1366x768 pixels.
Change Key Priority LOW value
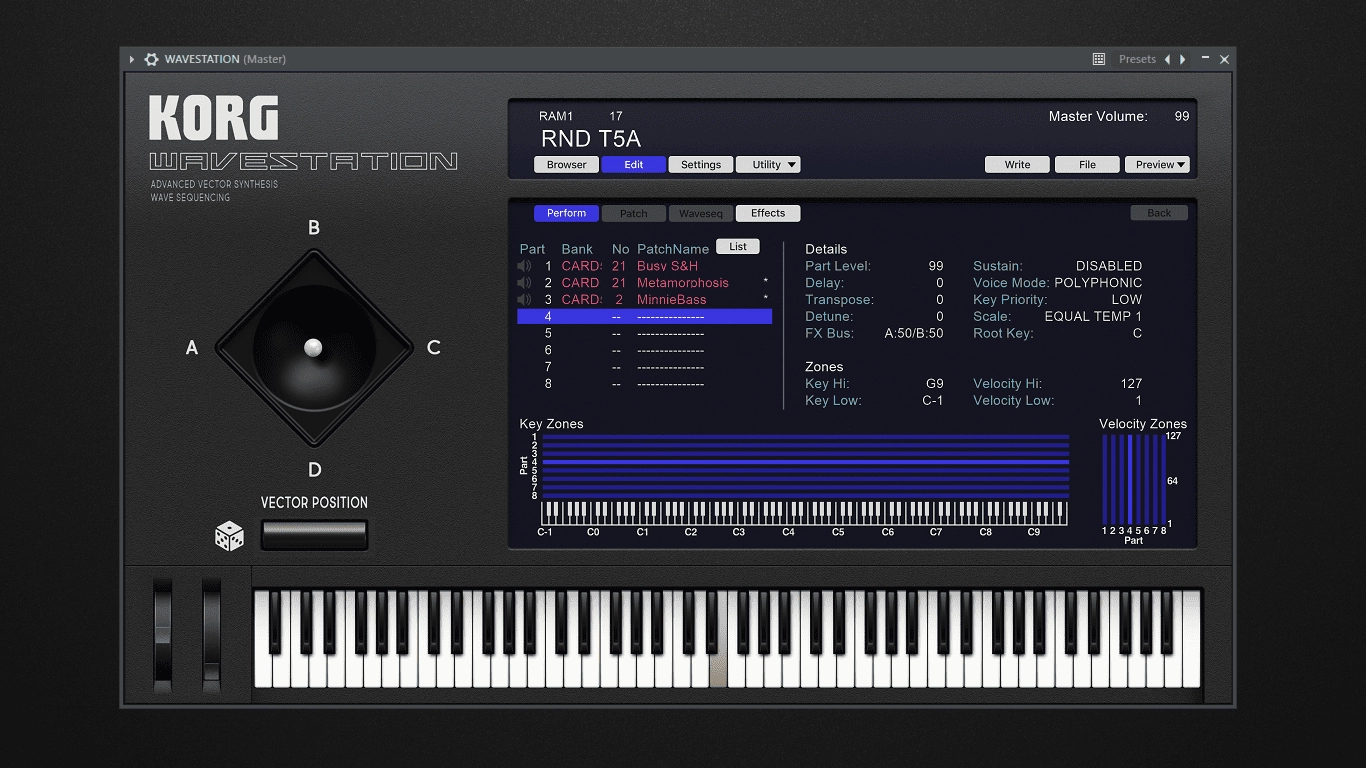click(x=1126, y=300)
